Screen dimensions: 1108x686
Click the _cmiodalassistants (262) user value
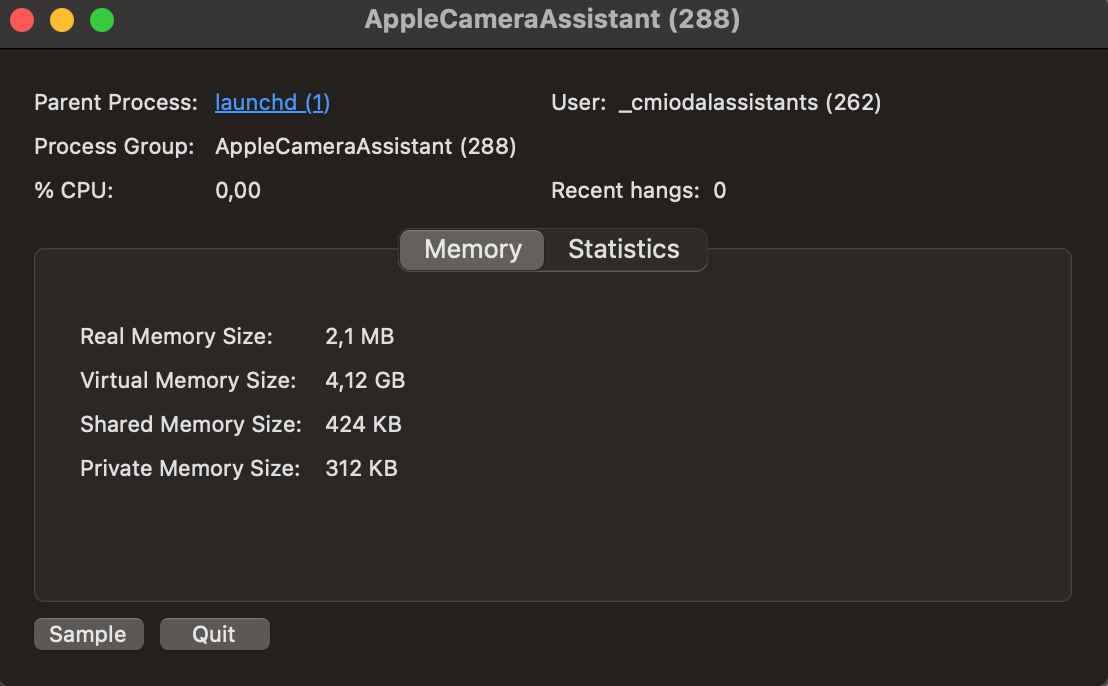click(x=750, y=103)
